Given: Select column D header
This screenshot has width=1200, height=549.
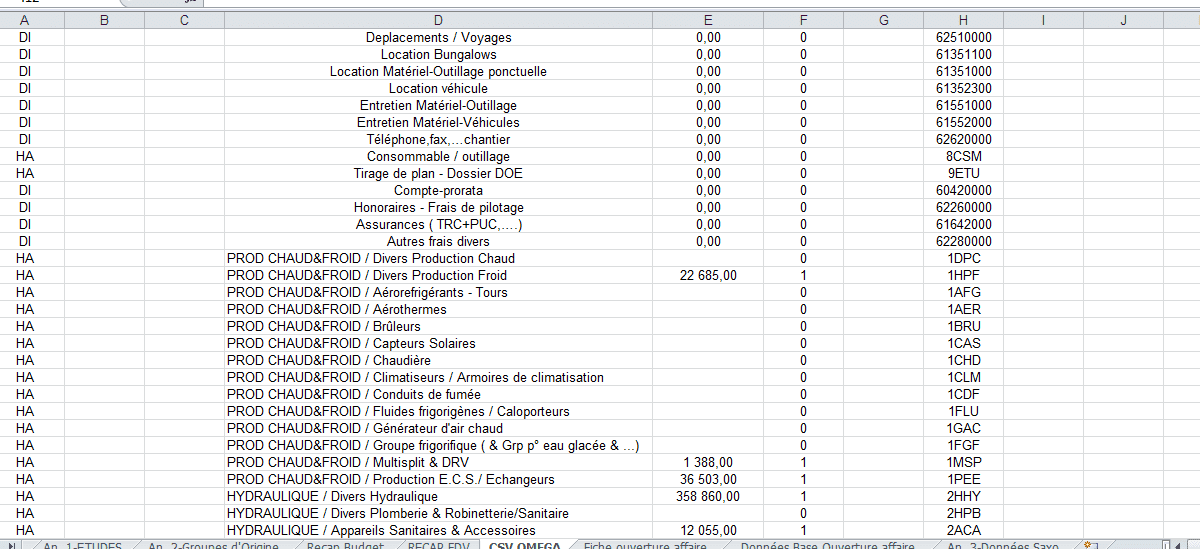Looking at the screenshot, I should 438,20.
